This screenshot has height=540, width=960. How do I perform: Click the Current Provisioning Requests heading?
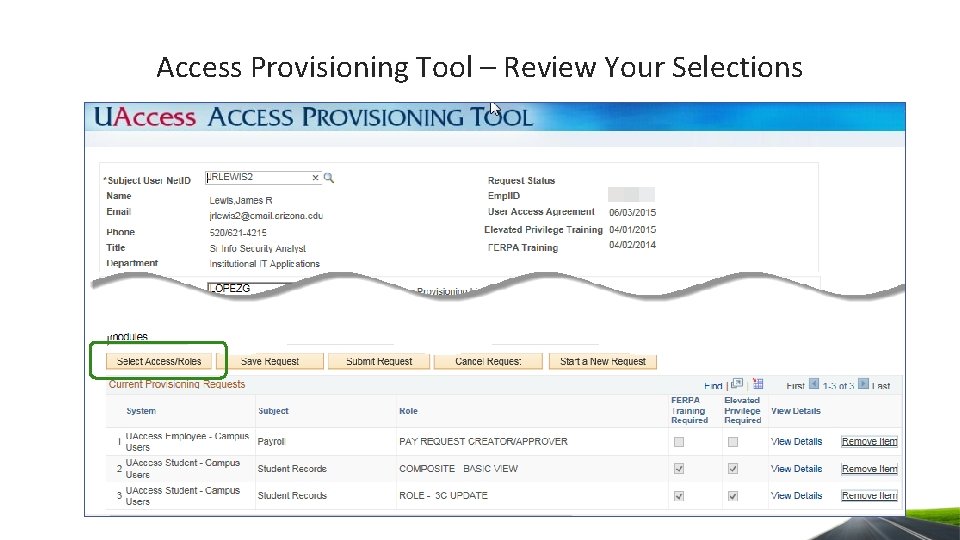tap(177, 384)
